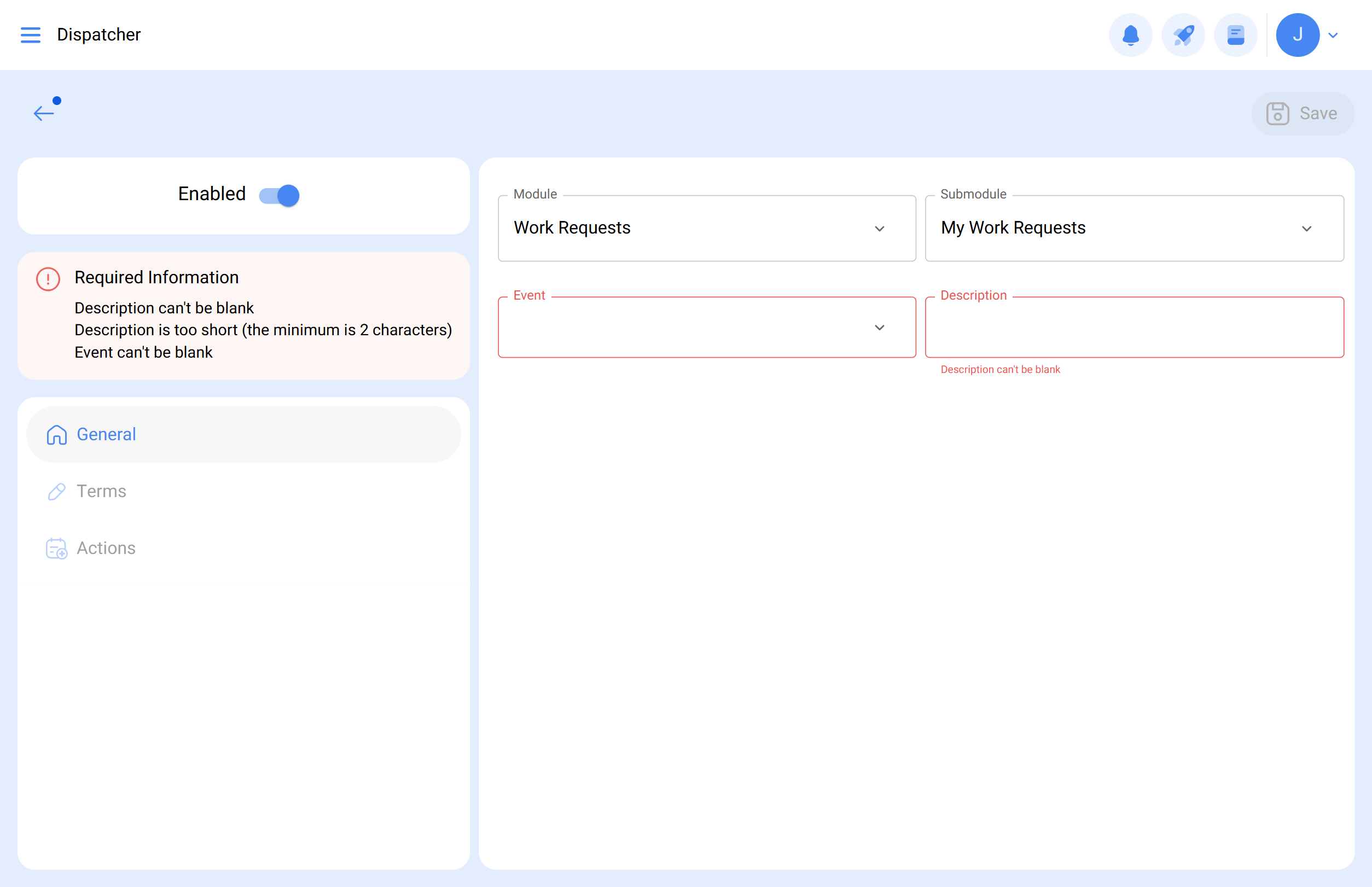The image size is (1372, 887).
Task: Open the Event dropdown
Action: (x=706, y=328)
